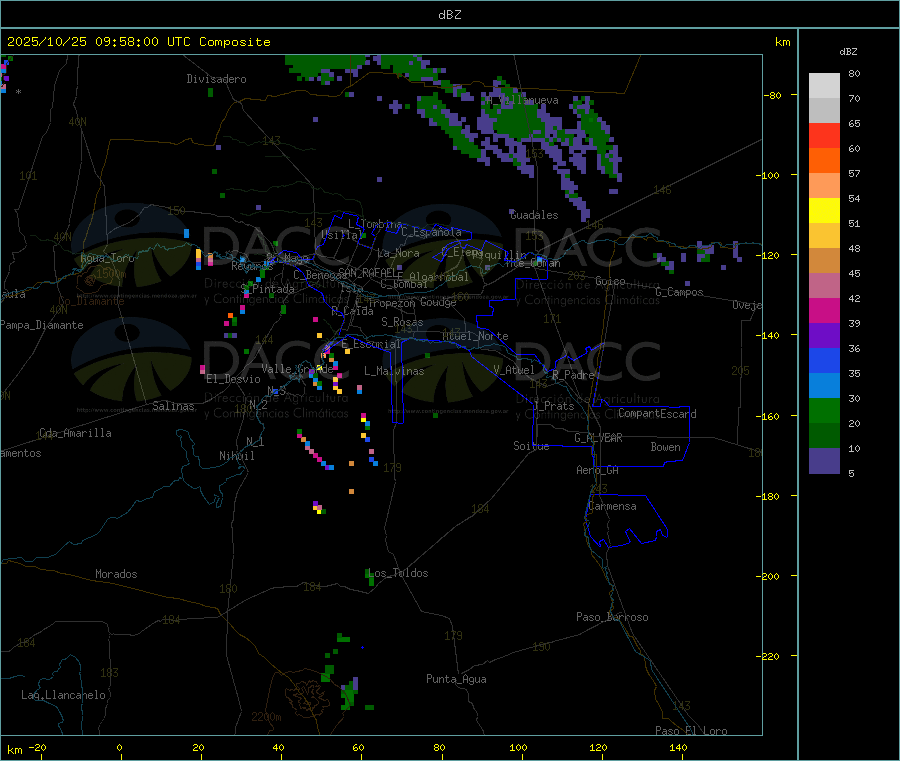The image size is (900, 761).
Task: Click the Nihuil location label
Action: click(236, 456)
